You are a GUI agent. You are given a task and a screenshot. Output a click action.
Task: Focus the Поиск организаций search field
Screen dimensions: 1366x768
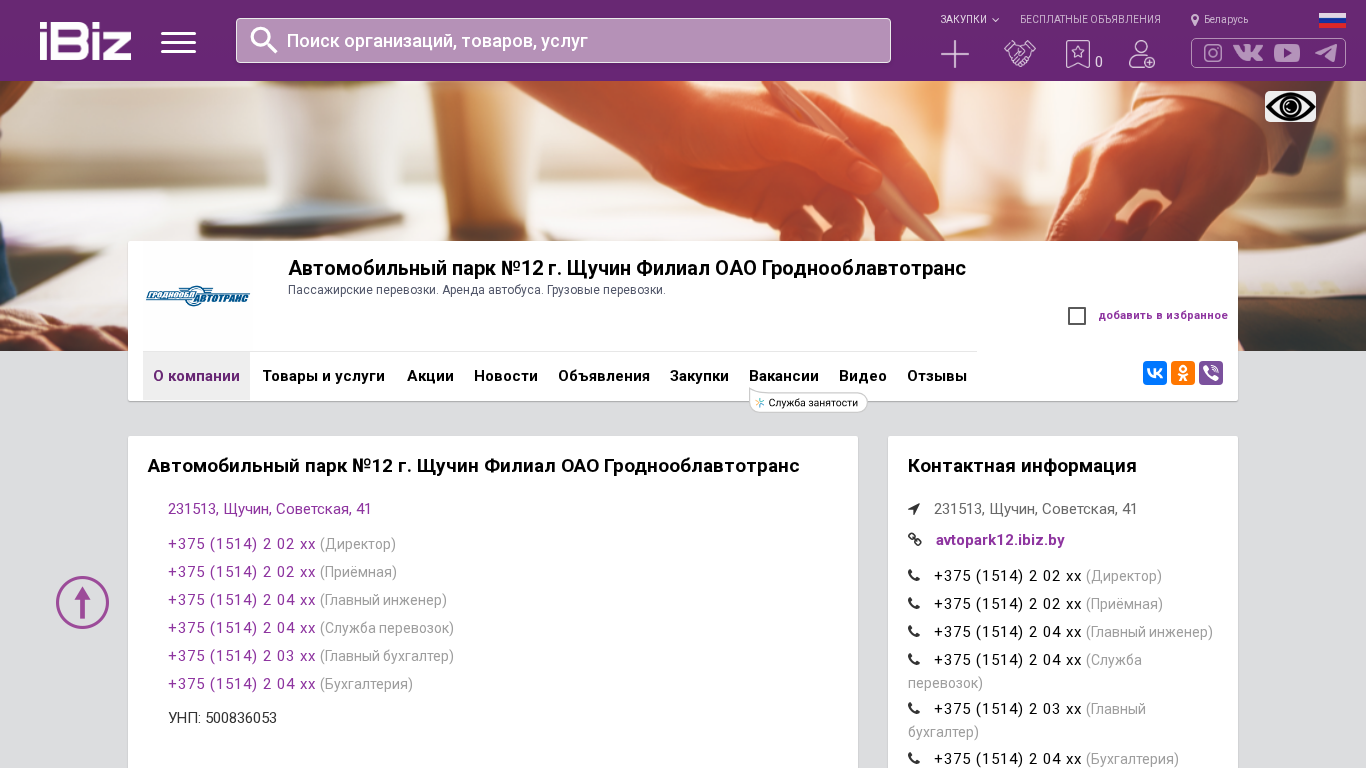[x=563, y=40]
